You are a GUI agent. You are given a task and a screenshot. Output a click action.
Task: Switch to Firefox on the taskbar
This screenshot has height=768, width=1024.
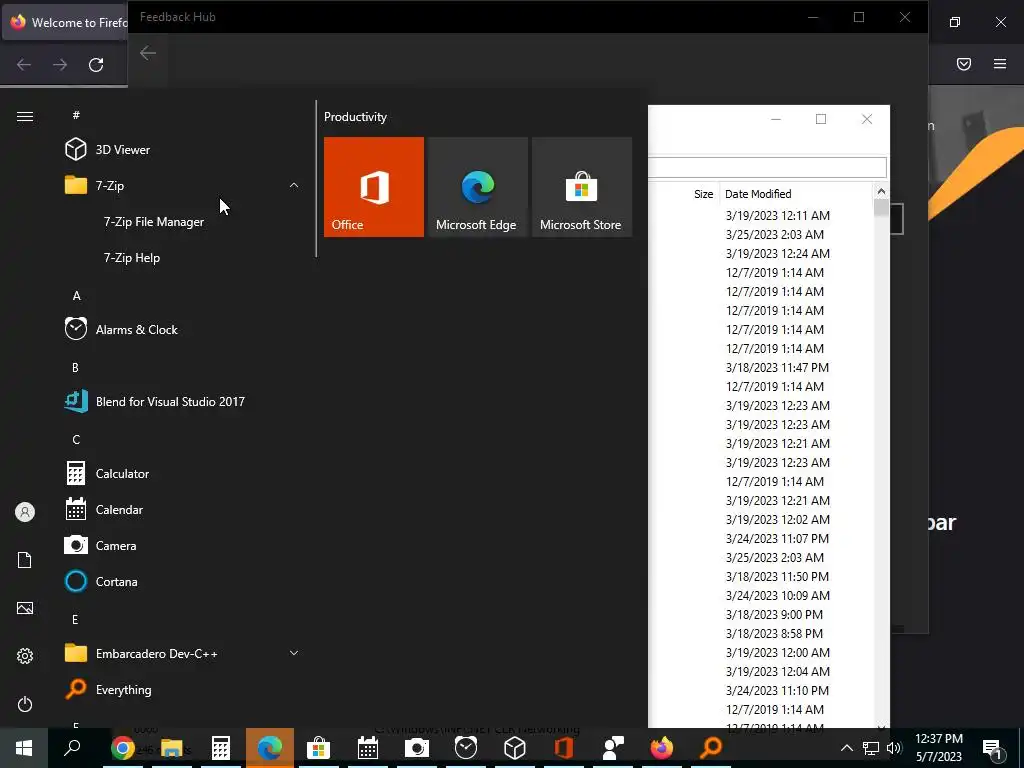coord(662,747)
